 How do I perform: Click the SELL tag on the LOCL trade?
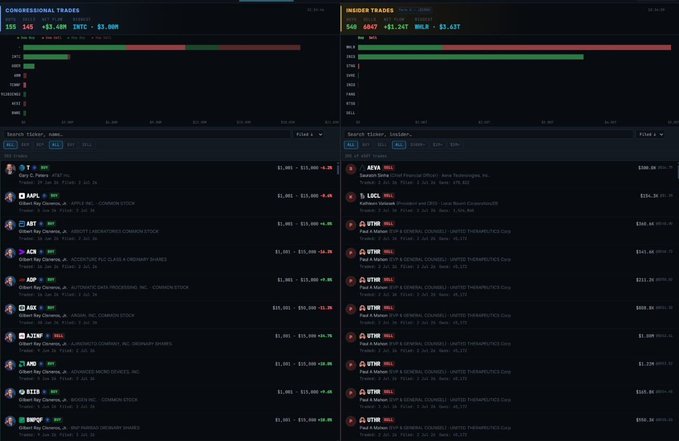(388, 196)
